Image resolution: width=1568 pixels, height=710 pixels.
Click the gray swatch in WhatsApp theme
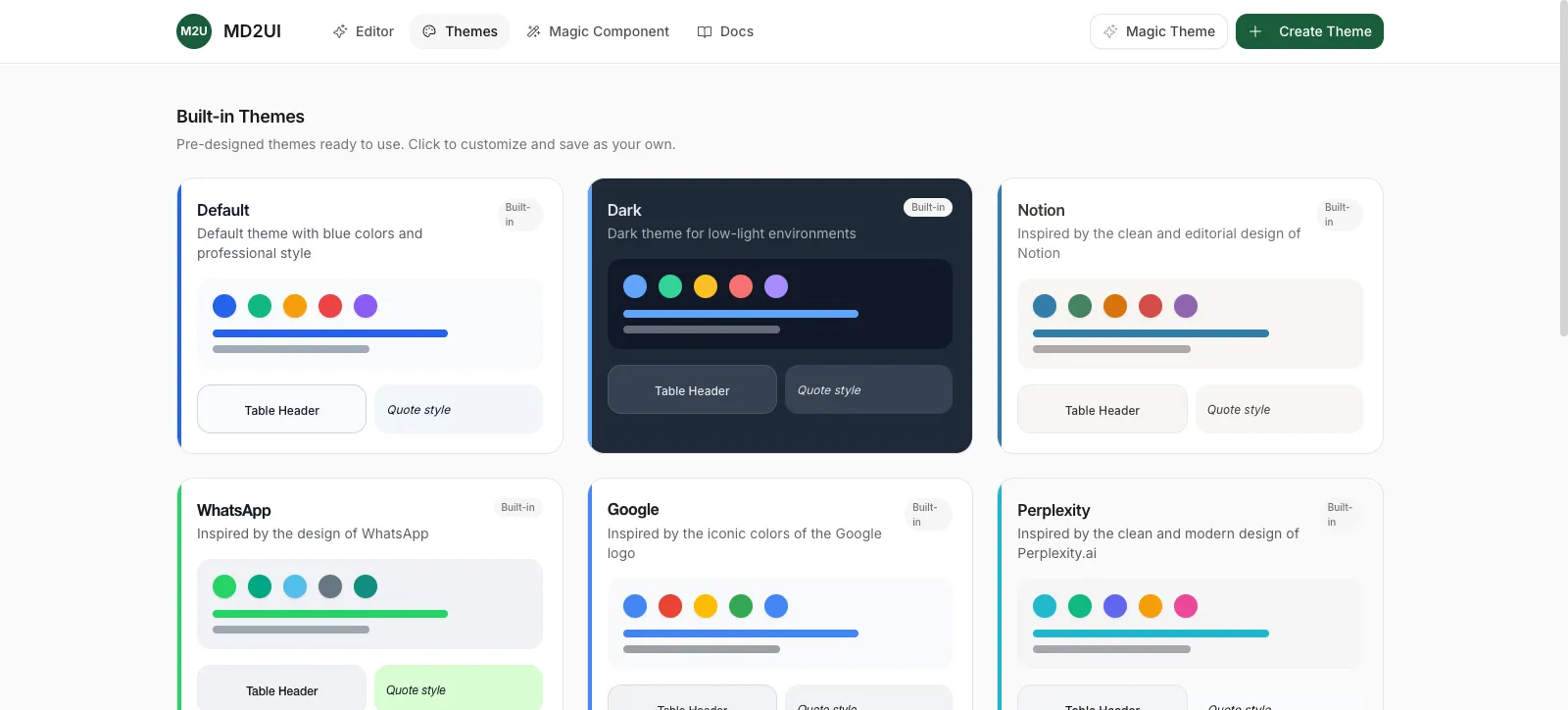[x=330, y=586]
